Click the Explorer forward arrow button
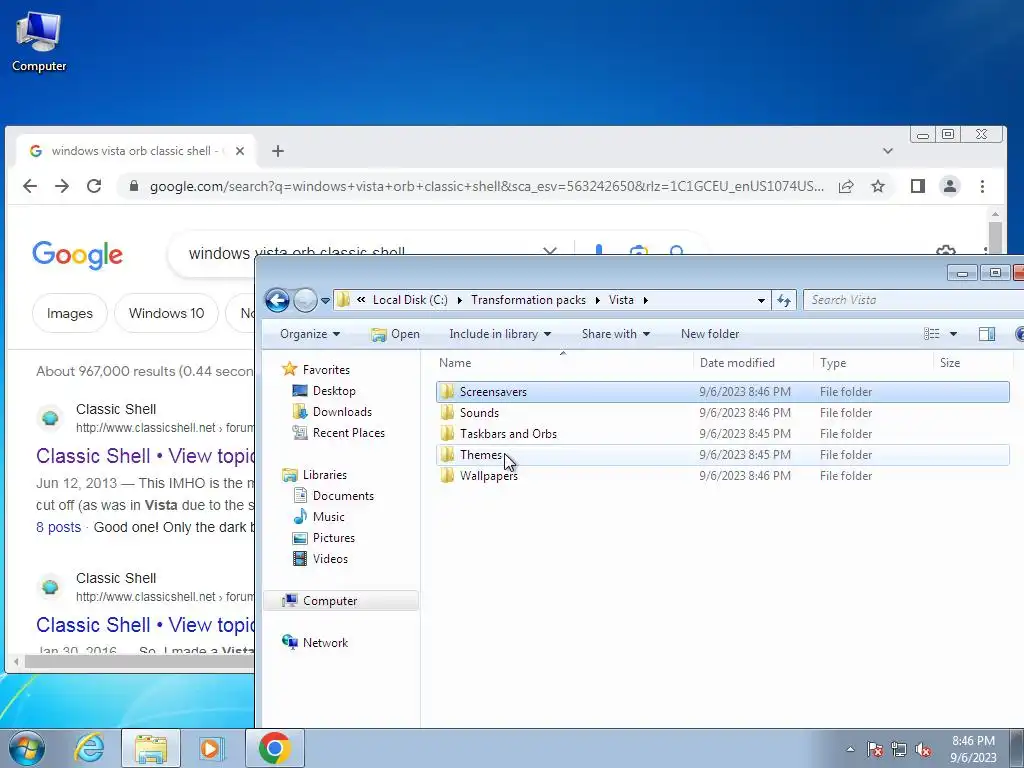 click(x=305, y=300)
